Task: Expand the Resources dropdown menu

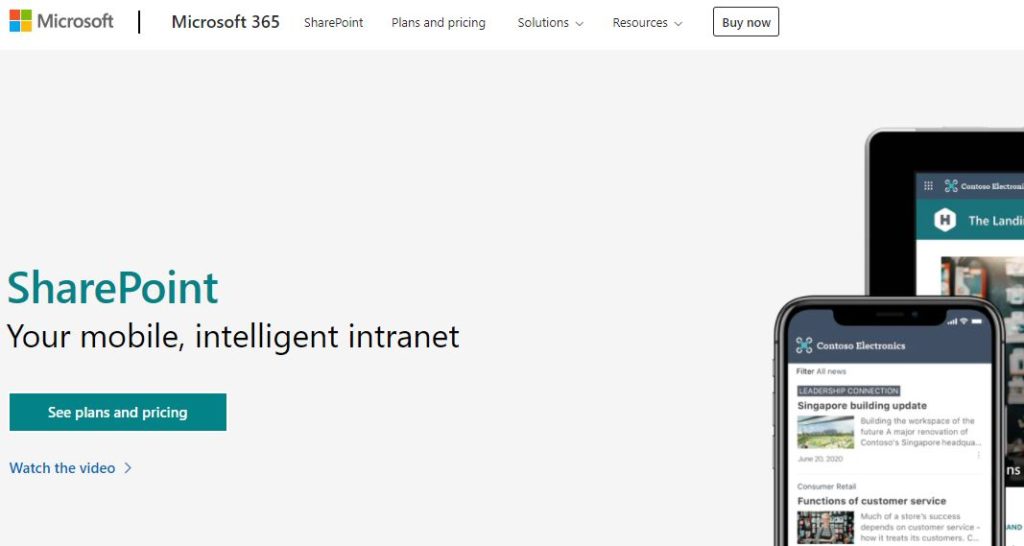Action: point(647,22)
